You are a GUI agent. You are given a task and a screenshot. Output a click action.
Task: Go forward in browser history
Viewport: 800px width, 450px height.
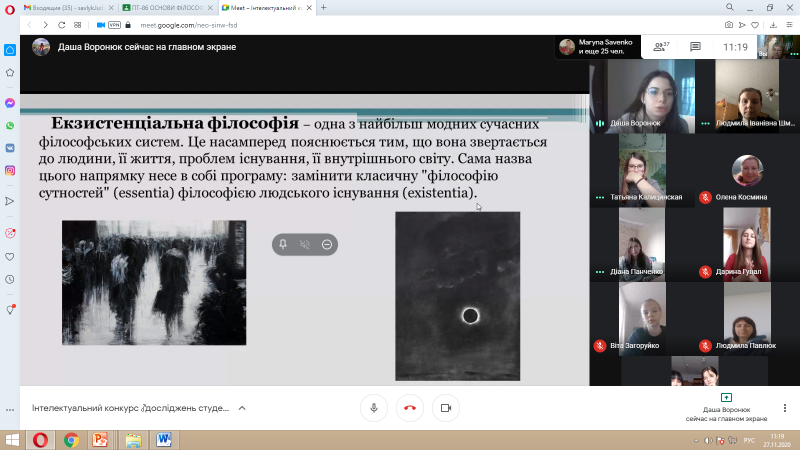point(45,25)
